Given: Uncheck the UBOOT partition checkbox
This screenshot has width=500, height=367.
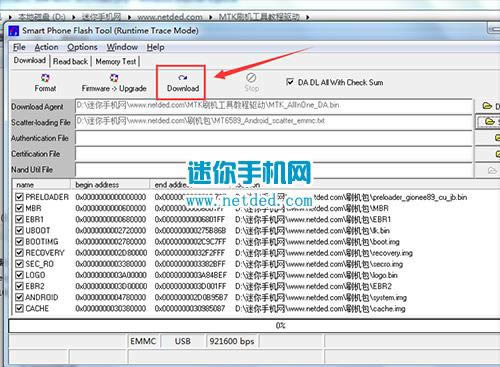Looking at the screenshot, I should click(x=19, y=230).
